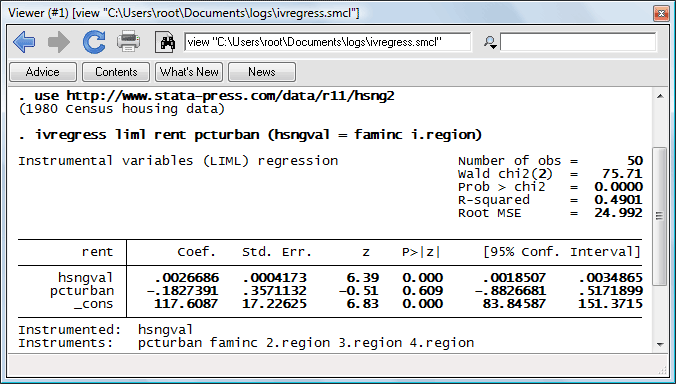Click the hsngval upper bound .0034865
Viewport: 676px width, 384px height.
pos(610,278)
